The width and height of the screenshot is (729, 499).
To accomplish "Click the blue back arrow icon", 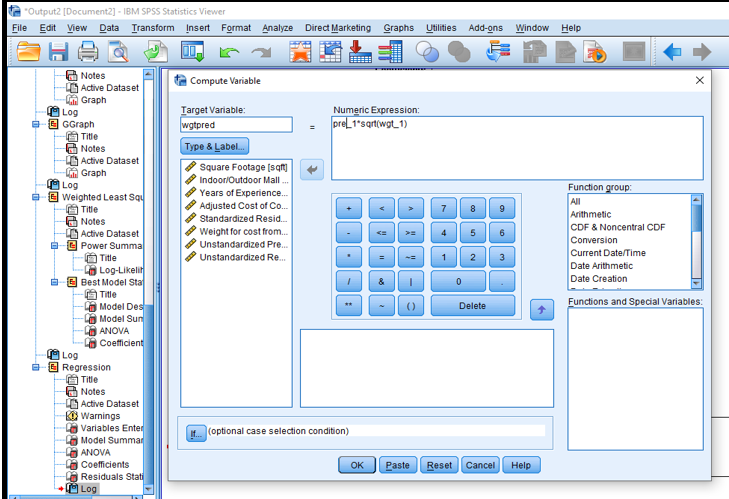I will point(673,51).
